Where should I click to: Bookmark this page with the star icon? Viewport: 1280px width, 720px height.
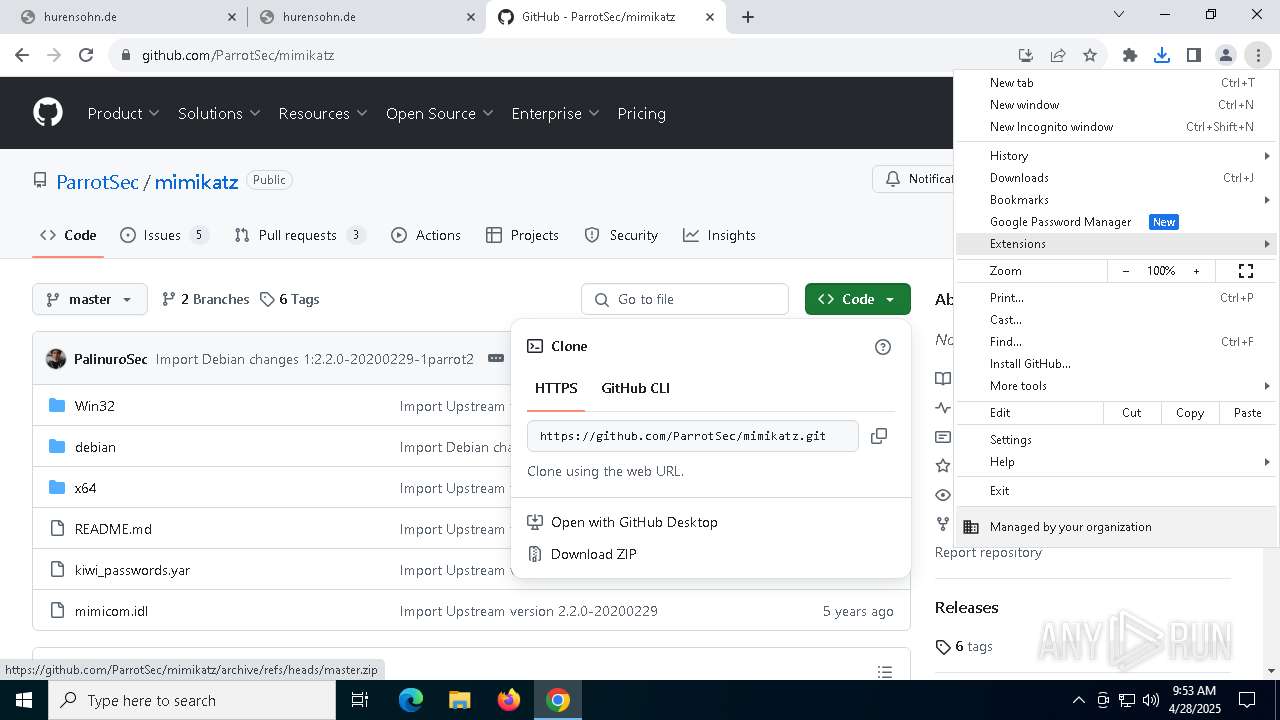pyautogui.click(x=1090, y=55)
